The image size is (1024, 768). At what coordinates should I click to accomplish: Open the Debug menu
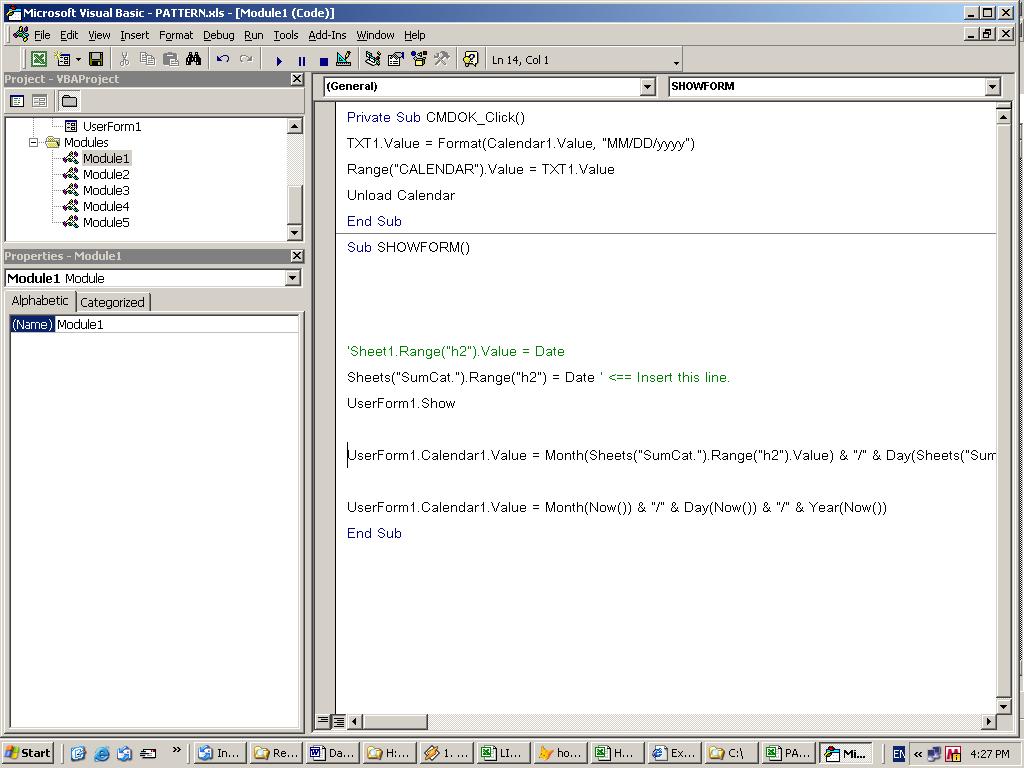[218, 35]
